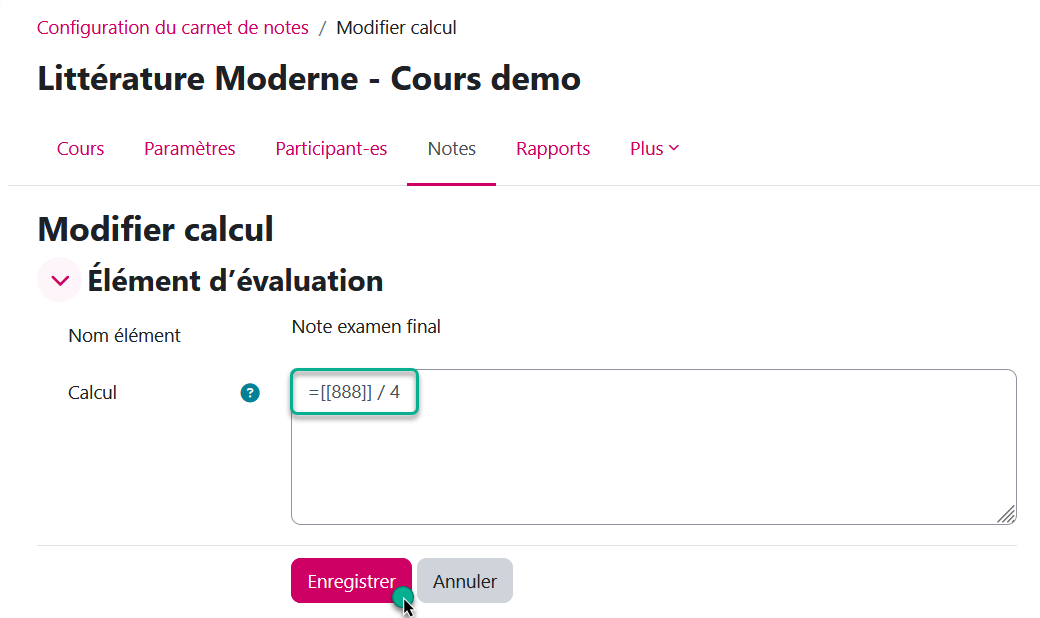Click the Modifier calcul page heading
Image resolution: width=1040 pixels, height=618 pixels.
click(155, 229)
